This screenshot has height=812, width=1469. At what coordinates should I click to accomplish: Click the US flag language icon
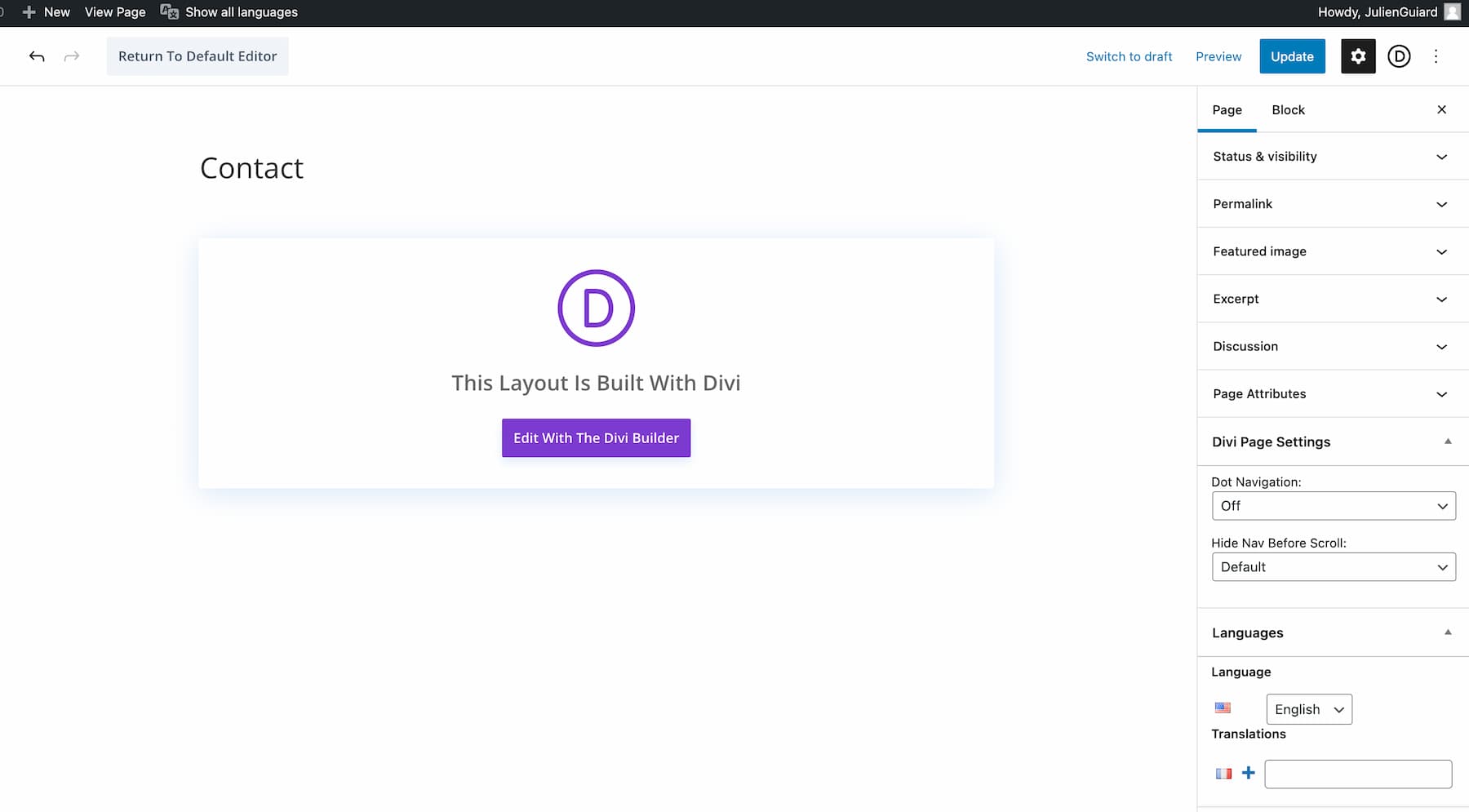pos(1223,708)
